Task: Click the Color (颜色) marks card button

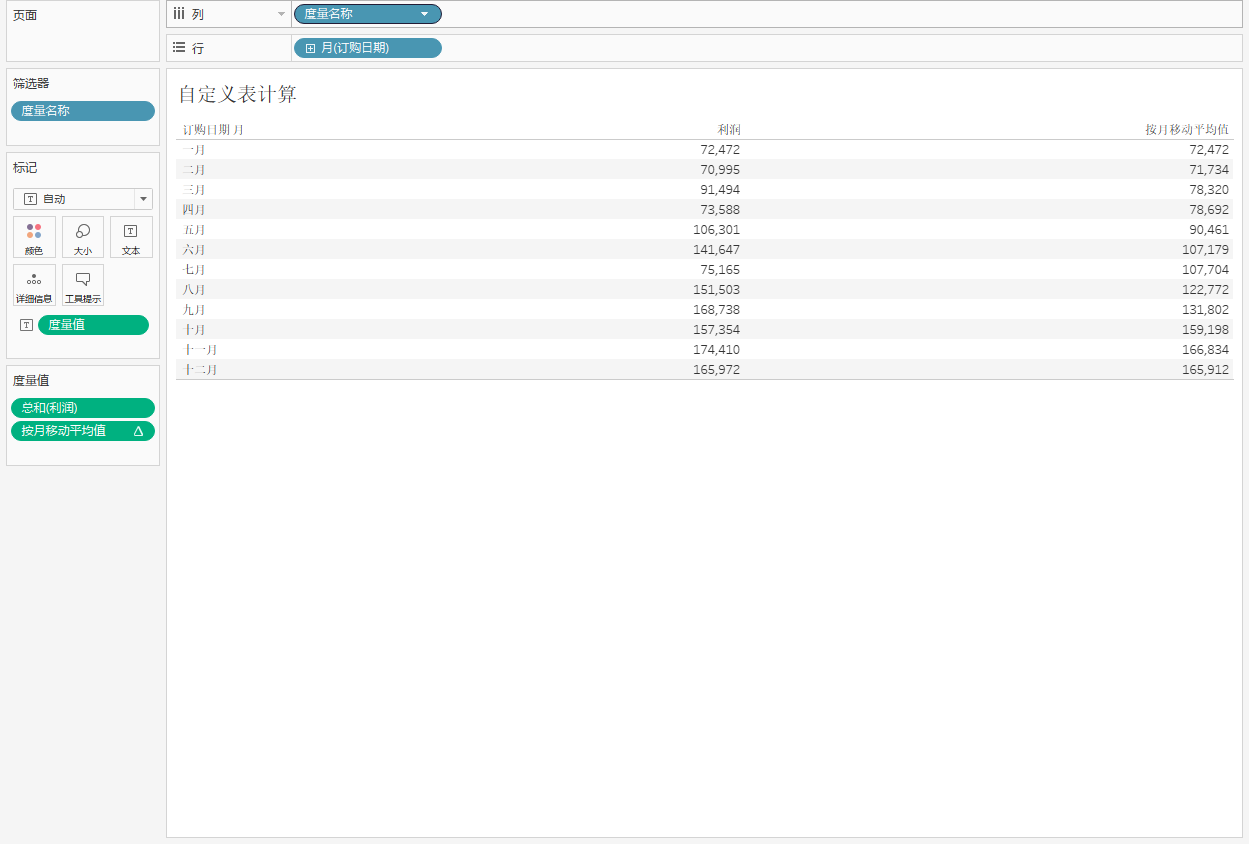Action: (x=34, y=237)
